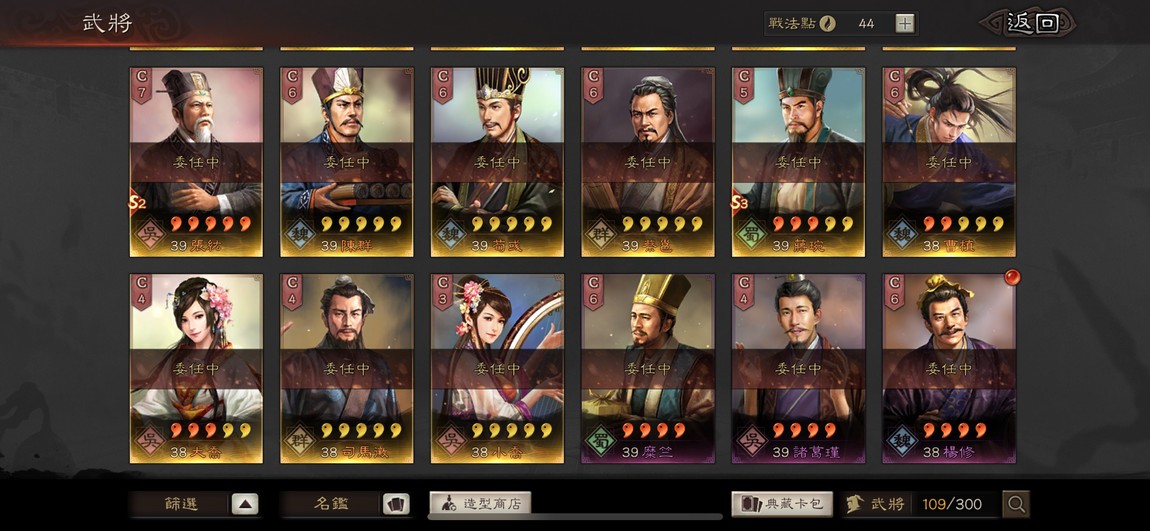Click the red notification dot on 楊修
1150x531 pixels.
[1013, 277]
